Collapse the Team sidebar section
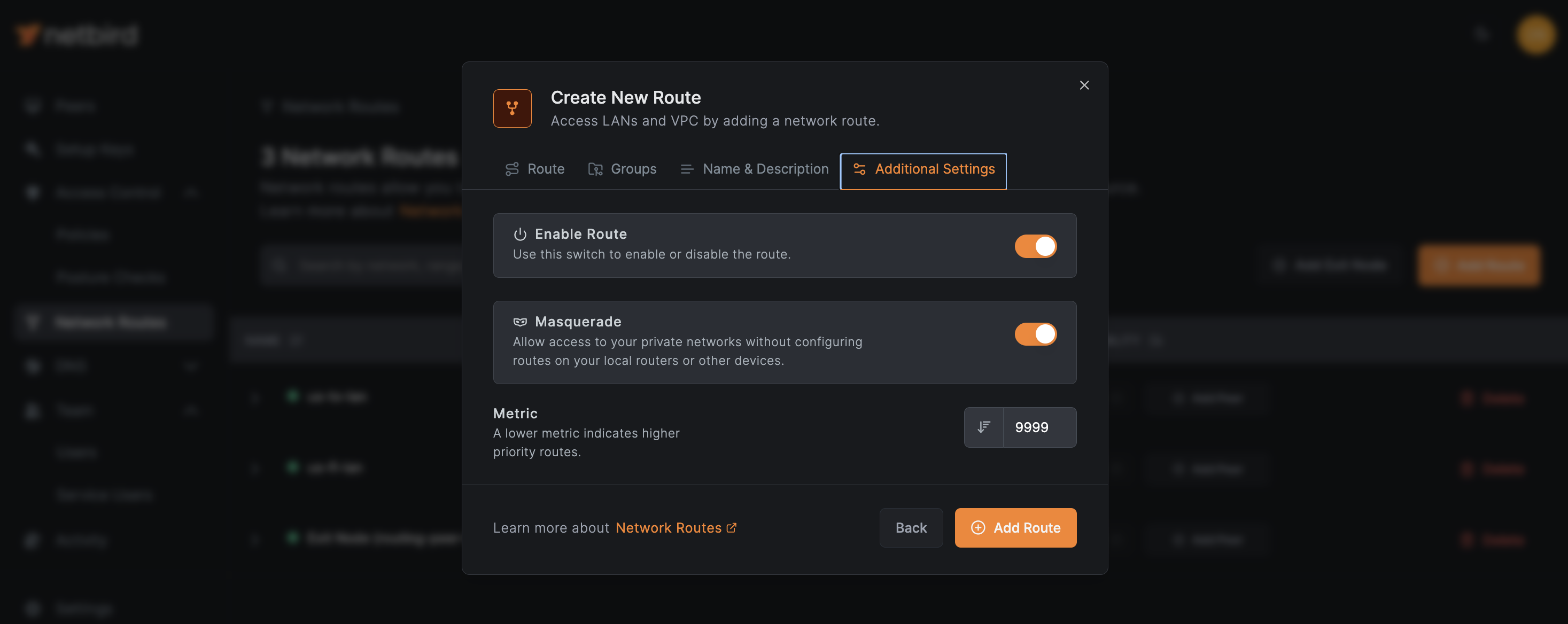The image size is (1568, 624). point(190,410)
